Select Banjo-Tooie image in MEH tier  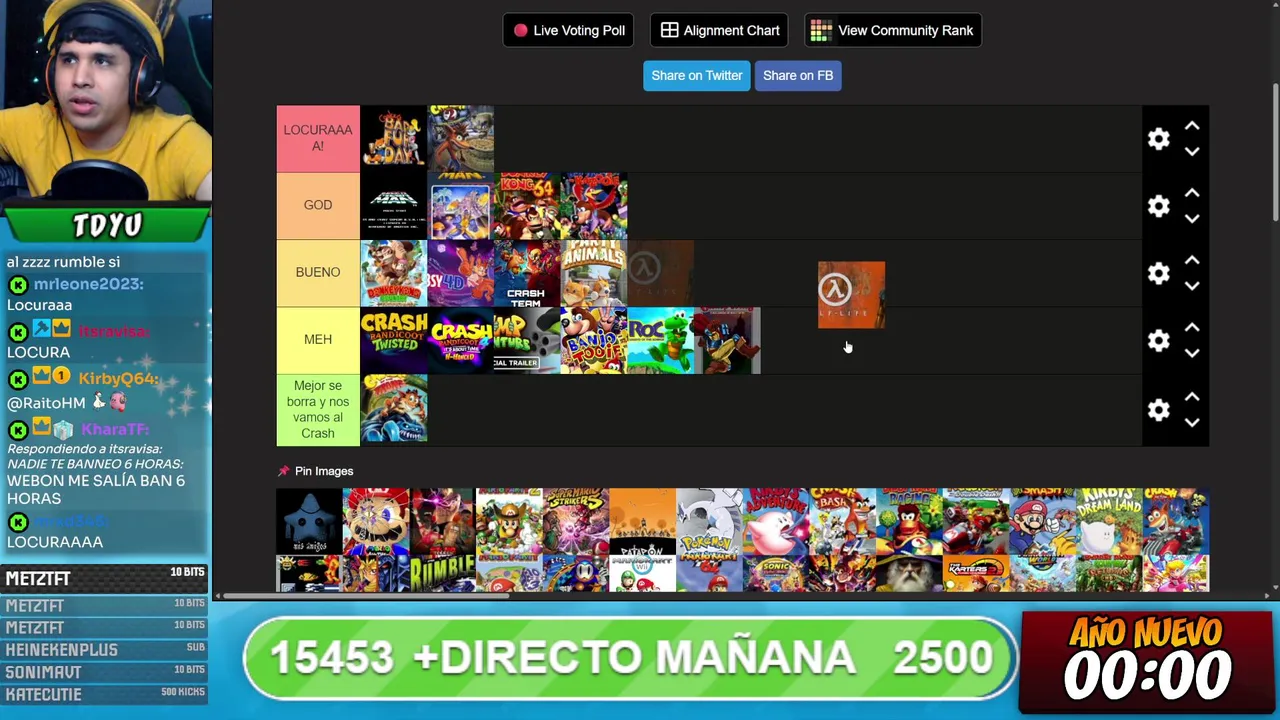[x=594, y=340]
